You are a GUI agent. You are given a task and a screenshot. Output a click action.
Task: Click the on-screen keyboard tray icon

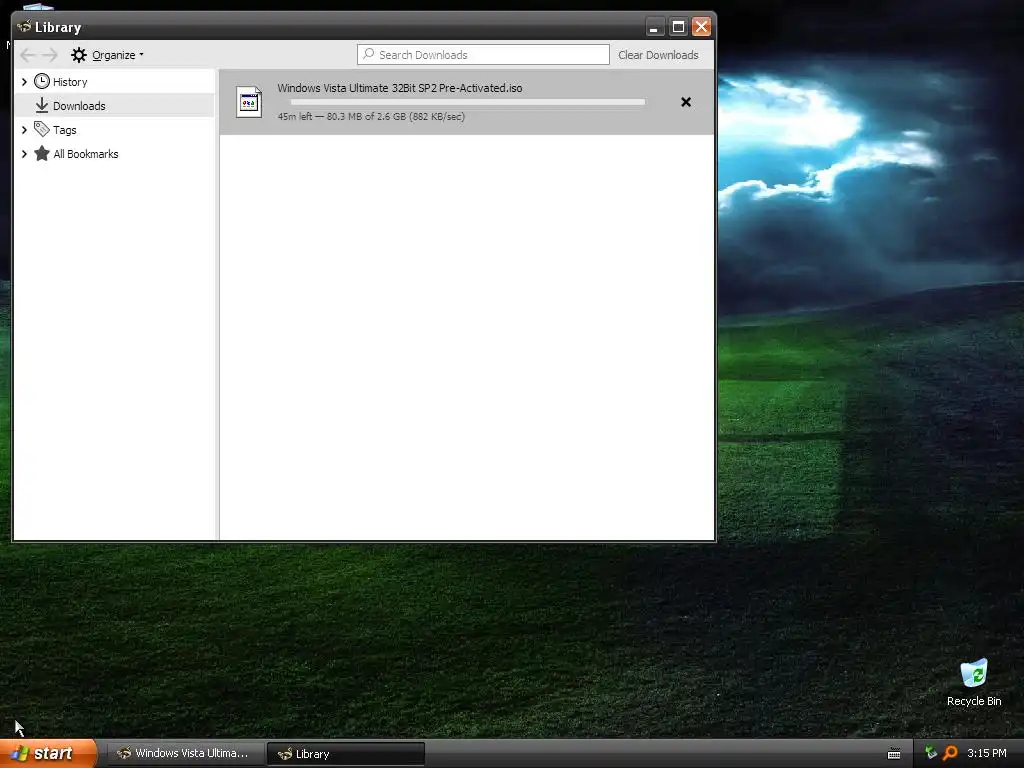click(x=894, y=754)
